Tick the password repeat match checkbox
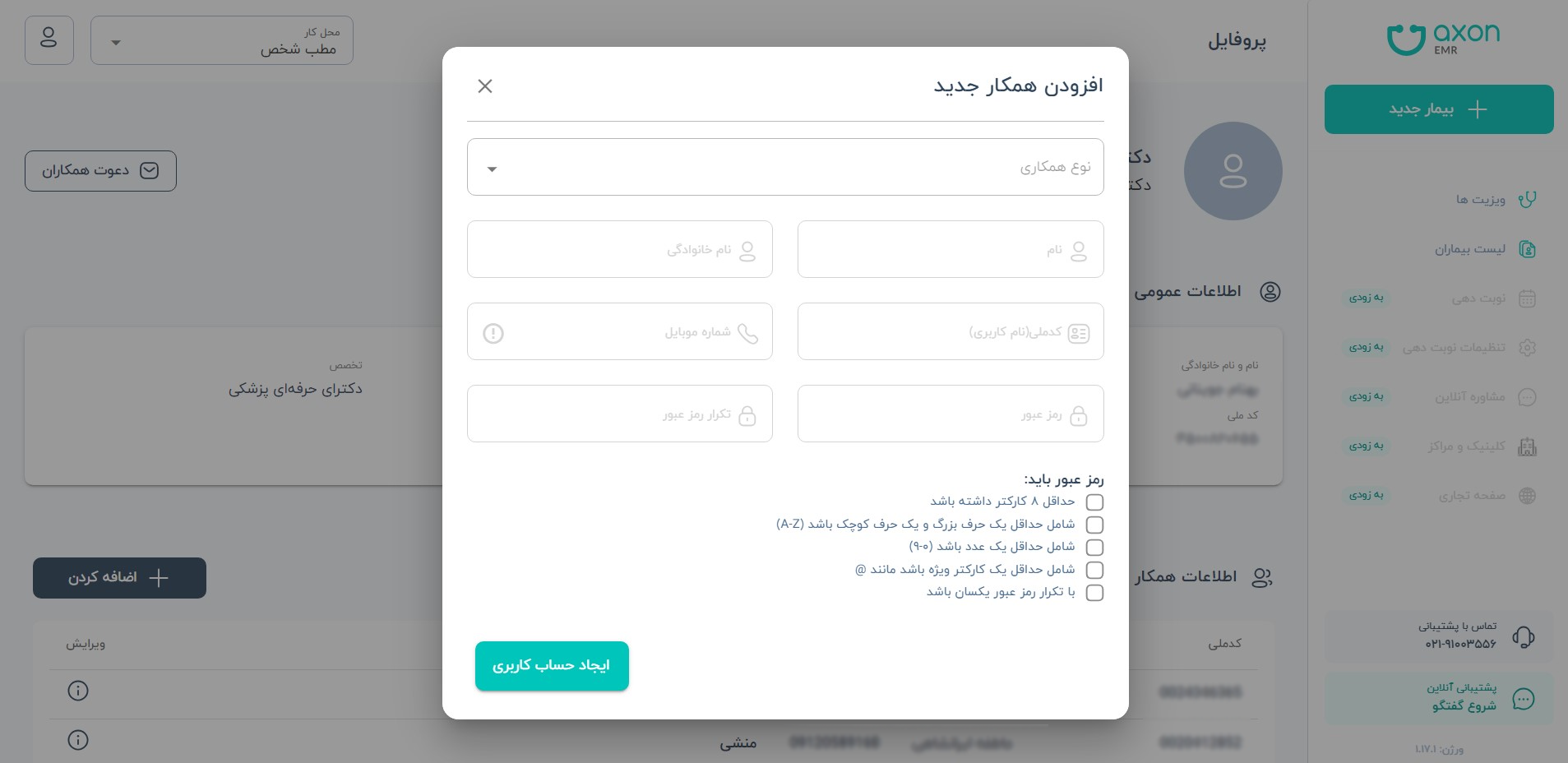 pos(1094,593)
